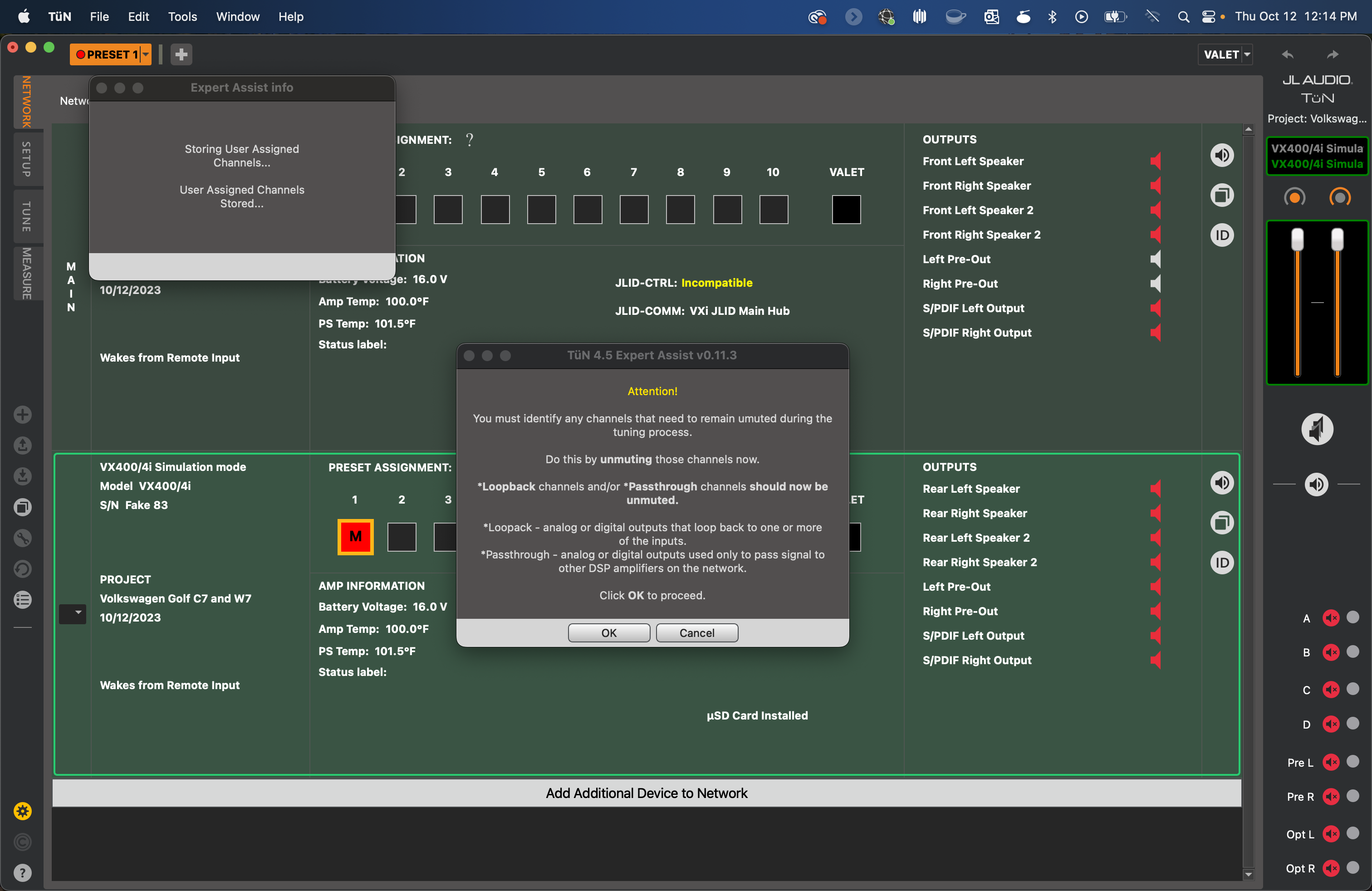Click the copy icon in left sidebar
The height and width of the screenshot is (891, 1372).
pyautogui.click(x=23, y=507)
